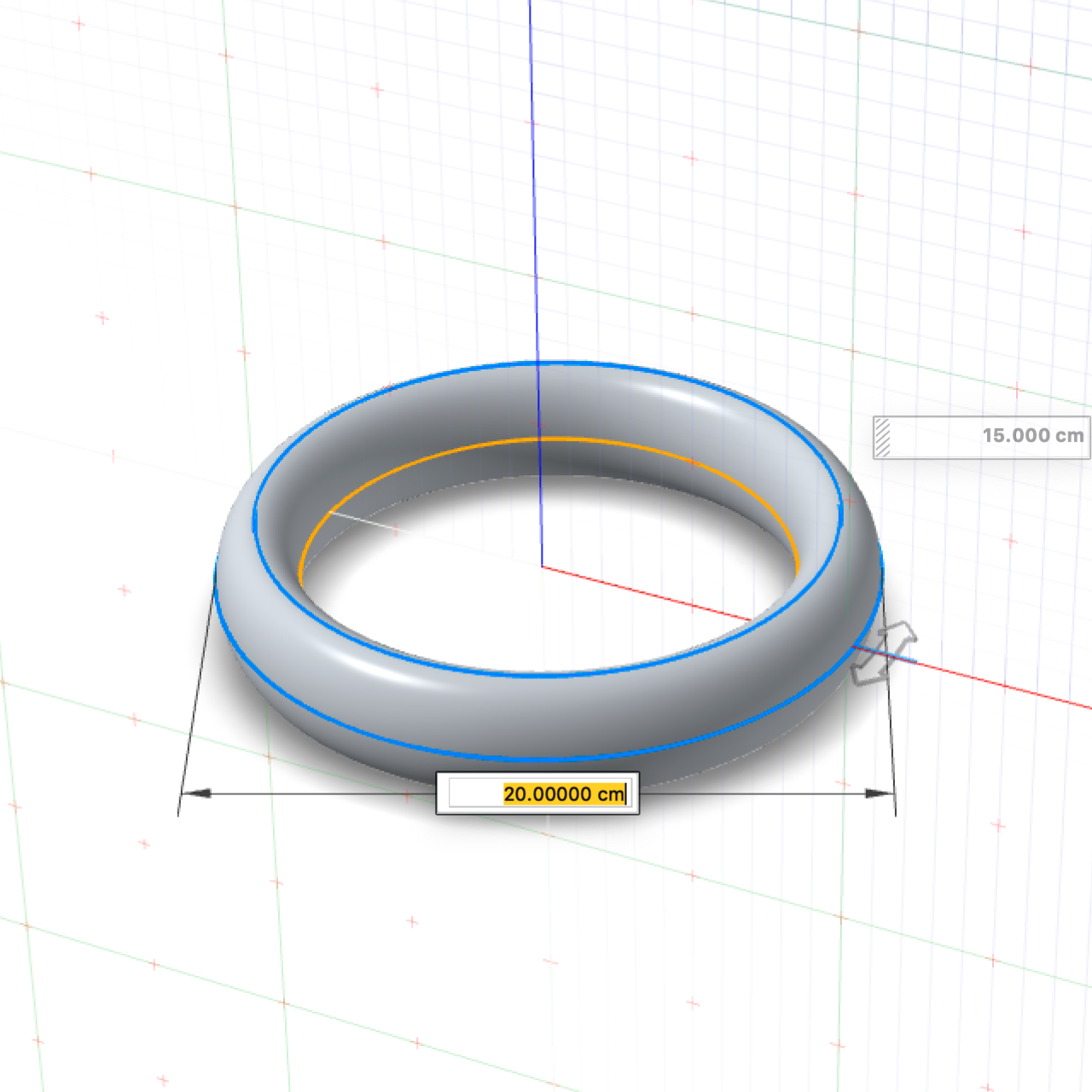The width and height of the screenshot is (1092, 1092).
Task: Select the white radius line inside the ring
Action: click(363, 520)
